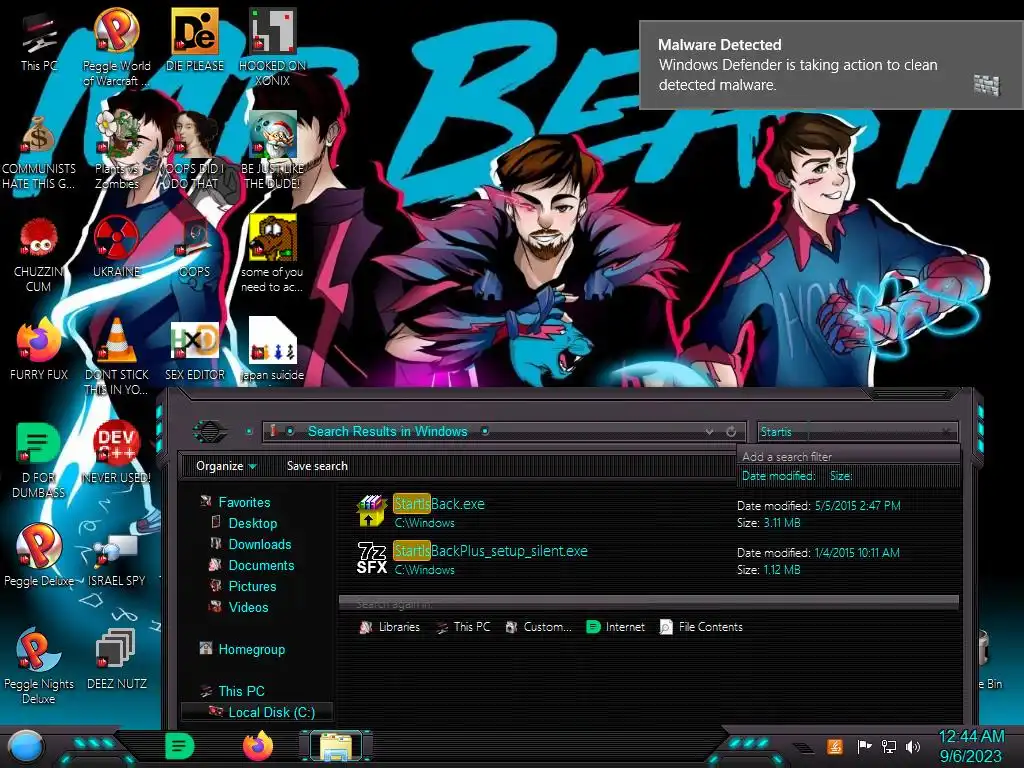Click the orange tray icon near flag
The image size is (1024, 768).
[835, 746]
